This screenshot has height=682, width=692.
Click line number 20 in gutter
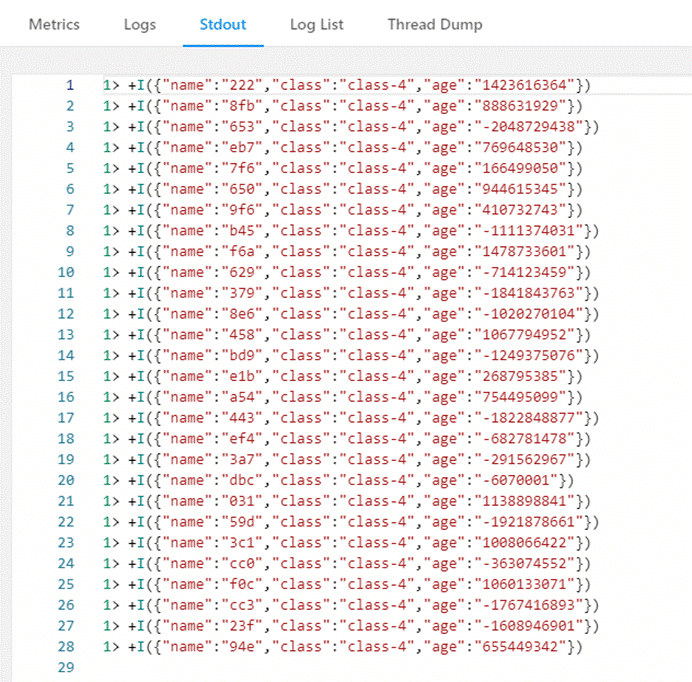(x=66, y=480)
